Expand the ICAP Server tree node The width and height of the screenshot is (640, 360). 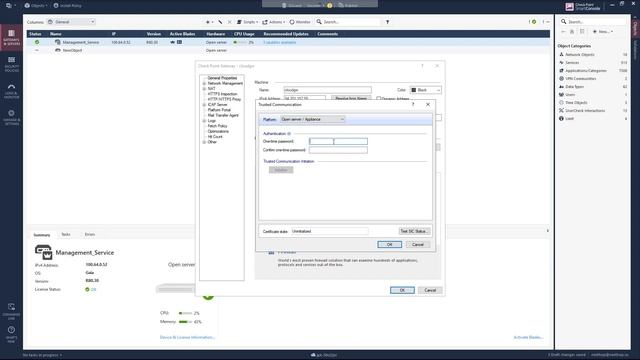pos(204,104)
